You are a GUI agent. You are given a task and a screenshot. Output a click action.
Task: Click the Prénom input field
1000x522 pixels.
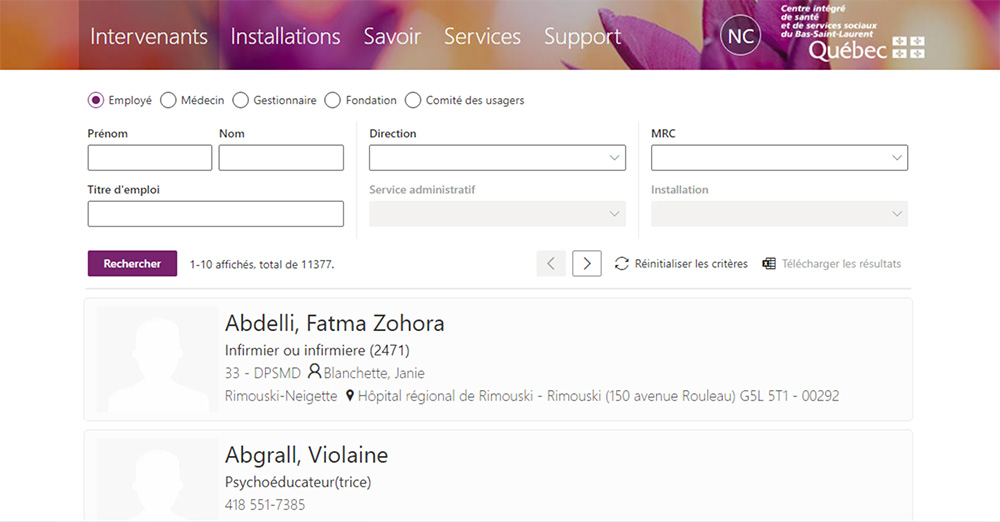150,158
